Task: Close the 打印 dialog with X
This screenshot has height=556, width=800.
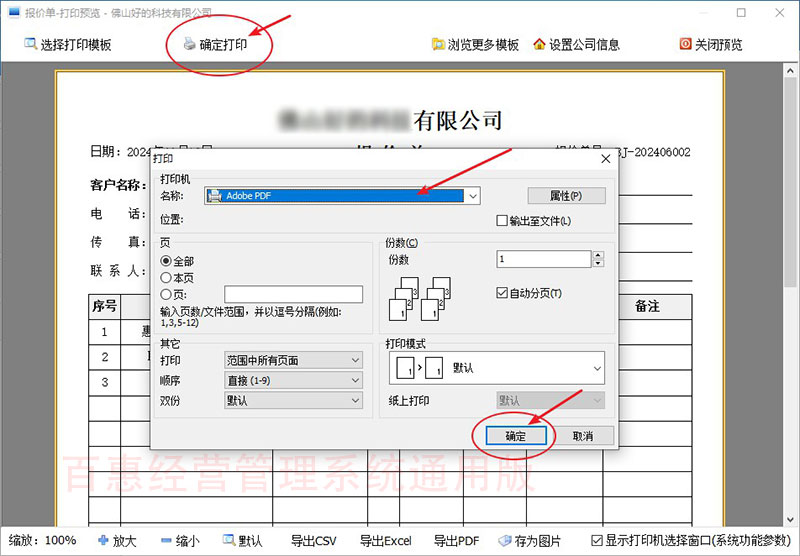Action: 606,159
